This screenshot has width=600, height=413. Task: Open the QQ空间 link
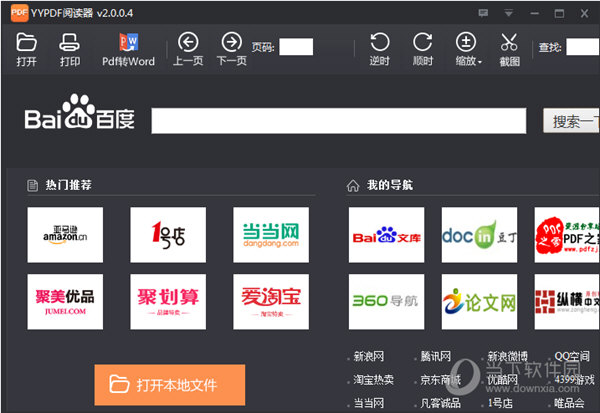572,356
